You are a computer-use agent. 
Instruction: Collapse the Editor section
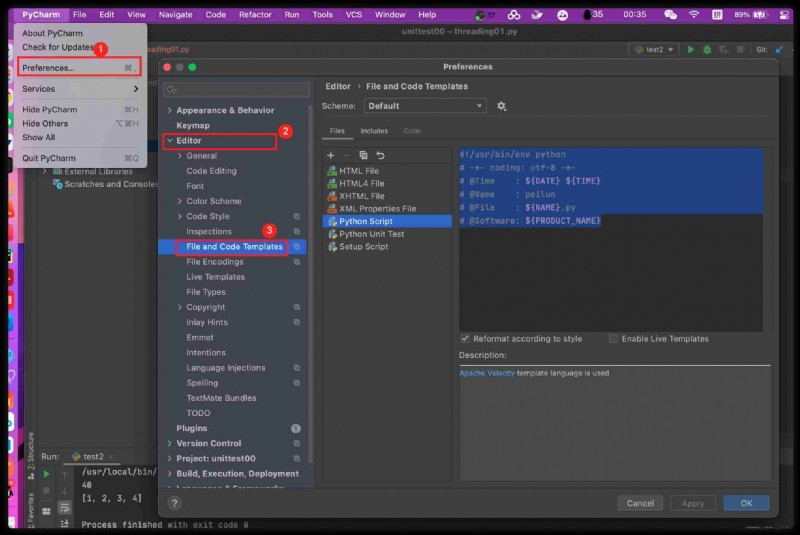169,141
